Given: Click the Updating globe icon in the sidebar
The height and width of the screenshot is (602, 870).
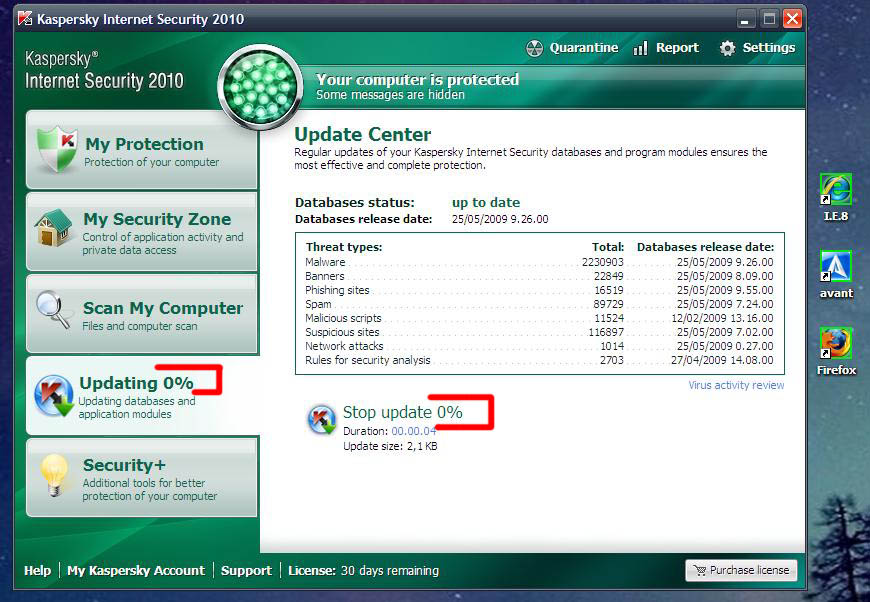Looking at the screenshot, I should click(54, 396).
